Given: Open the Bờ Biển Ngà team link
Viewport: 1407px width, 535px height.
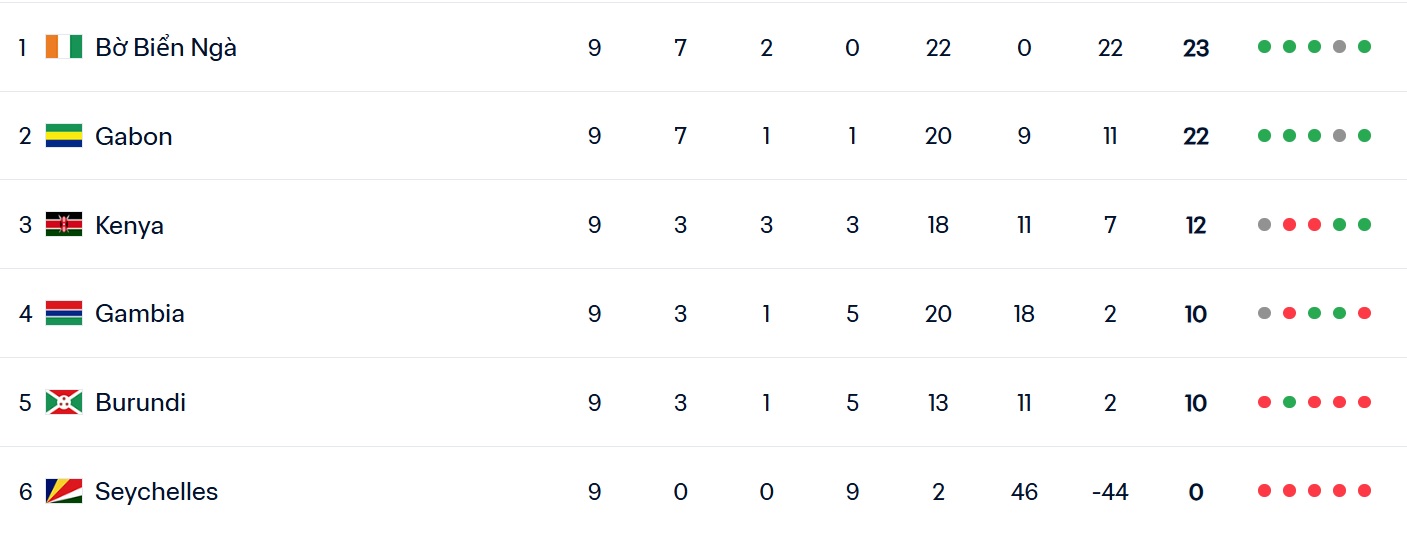Looking at the screenshot, I should [x=166, y=47].
